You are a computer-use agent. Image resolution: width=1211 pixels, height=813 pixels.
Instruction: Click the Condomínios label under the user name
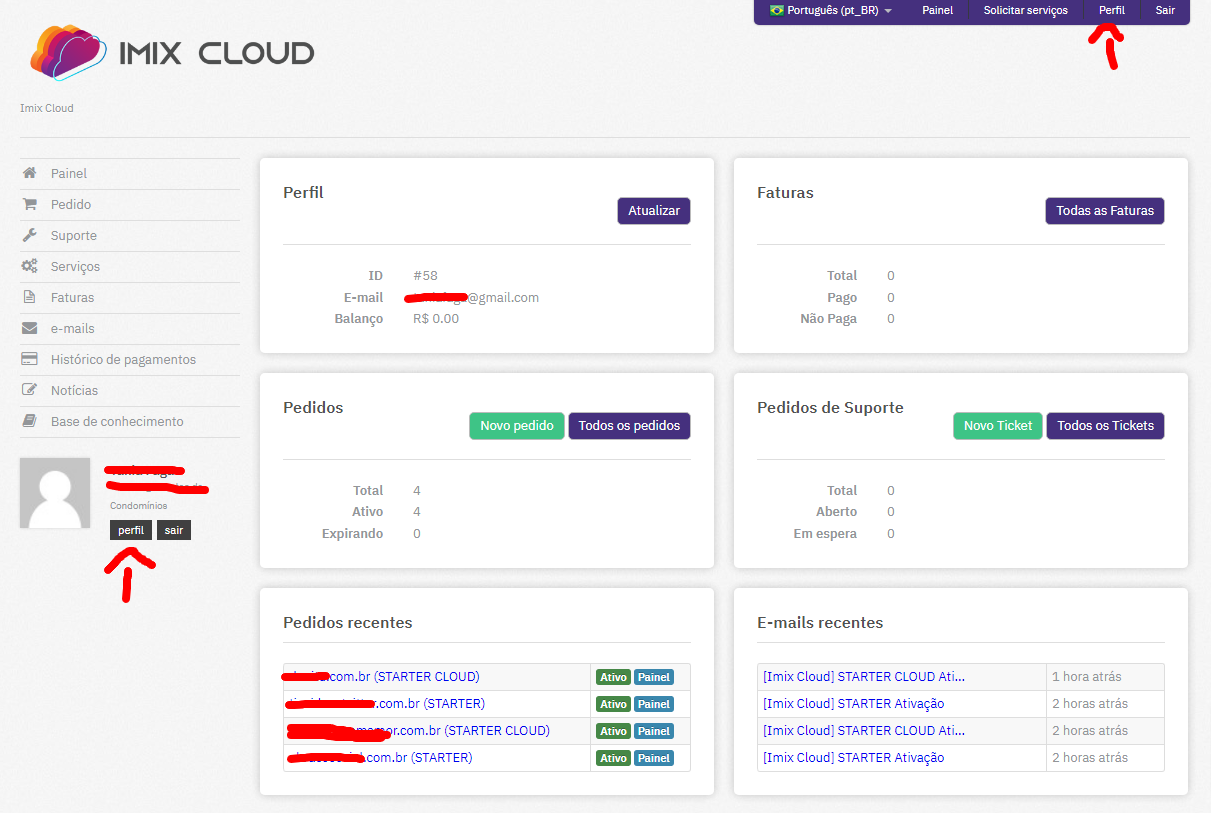[139, 506]
